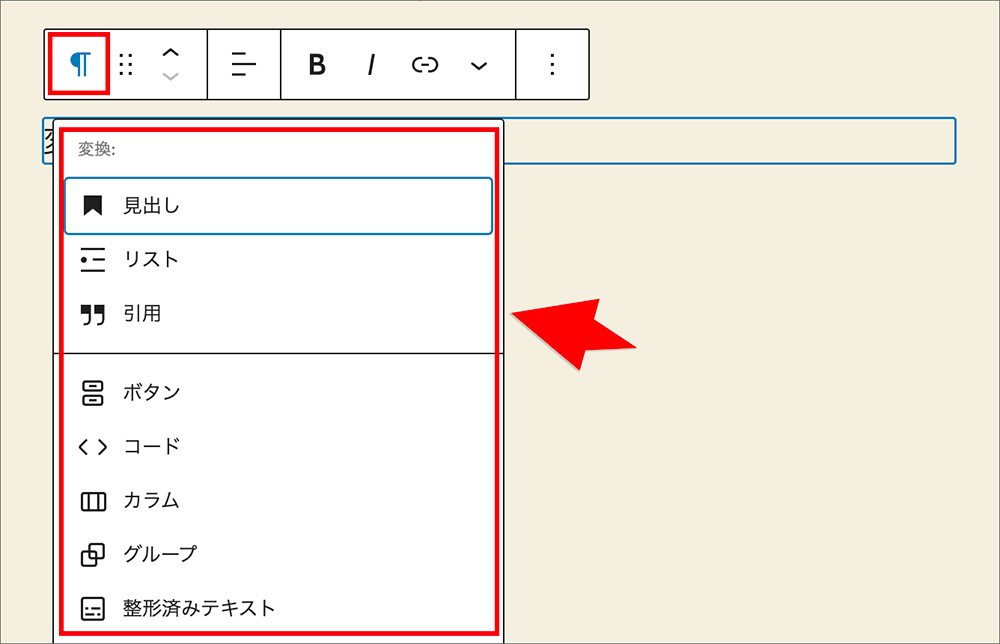
Task: Move block up with the up chevron
Action: [171, 52]
